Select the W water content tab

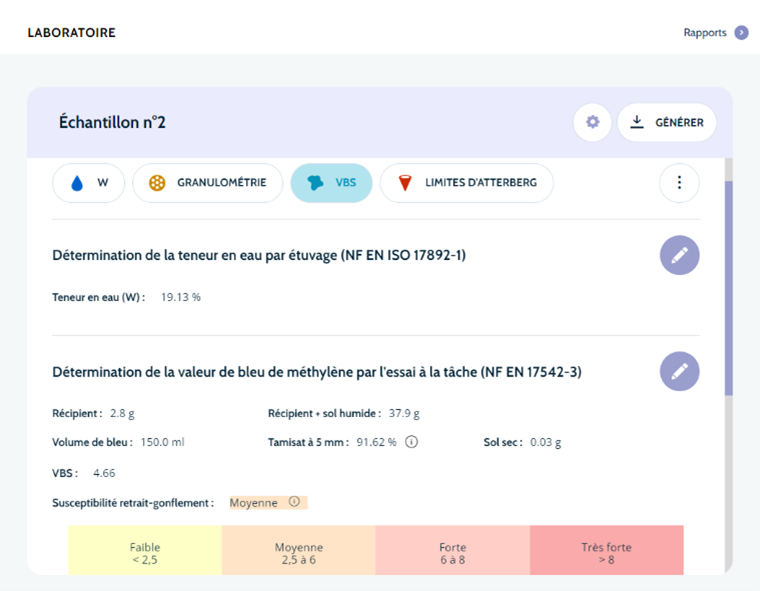(89, 183)
